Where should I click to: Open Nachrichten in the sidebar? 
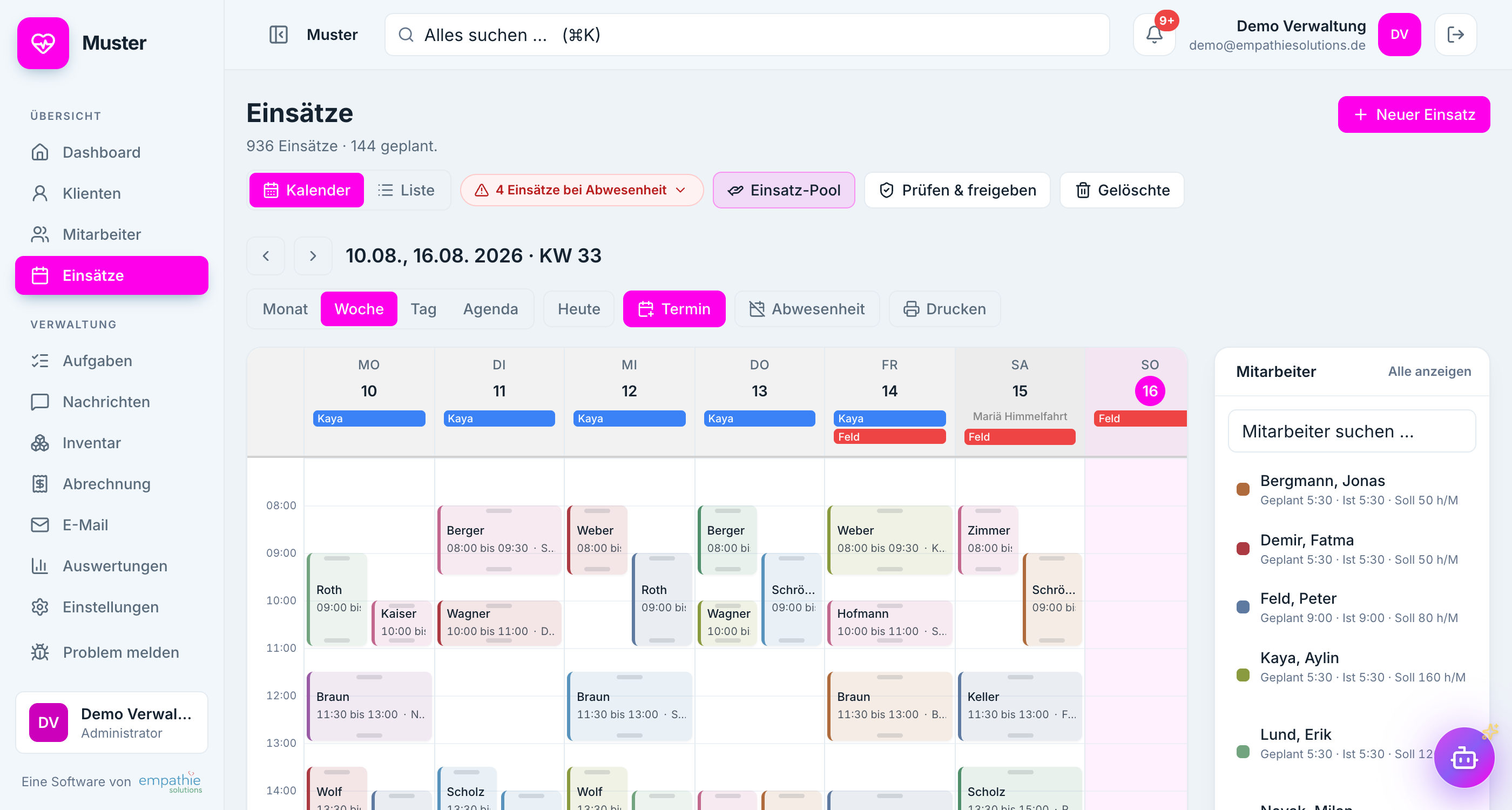pyautogui.click(x=112, y=401)
